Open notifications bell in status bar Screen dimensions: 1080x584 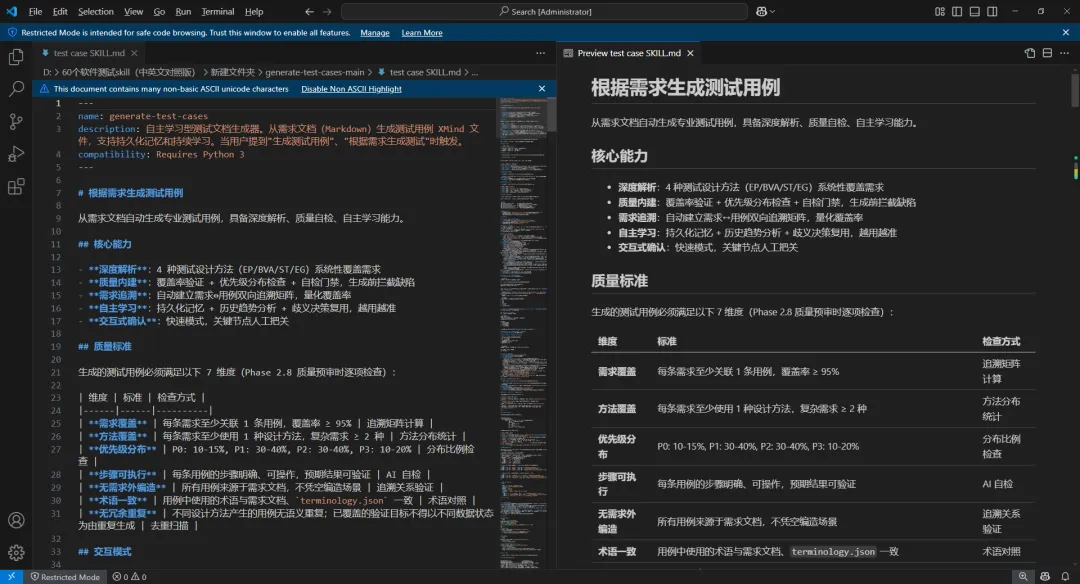tap(1066, 576)
